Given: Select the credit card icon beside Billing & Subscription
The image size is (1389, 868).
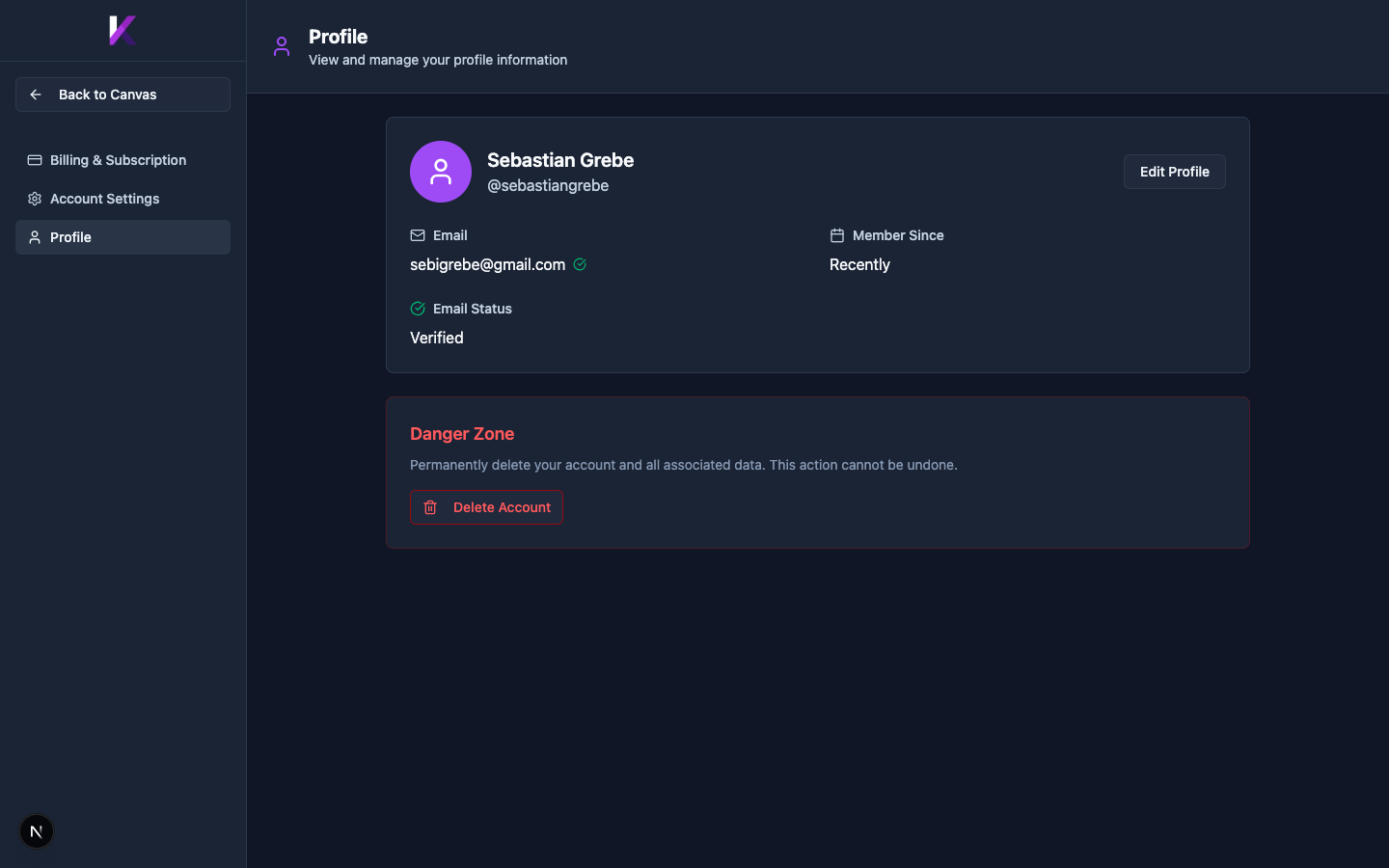Looking at the screenshot, I should pyautogui.click(x=34, y=160).
